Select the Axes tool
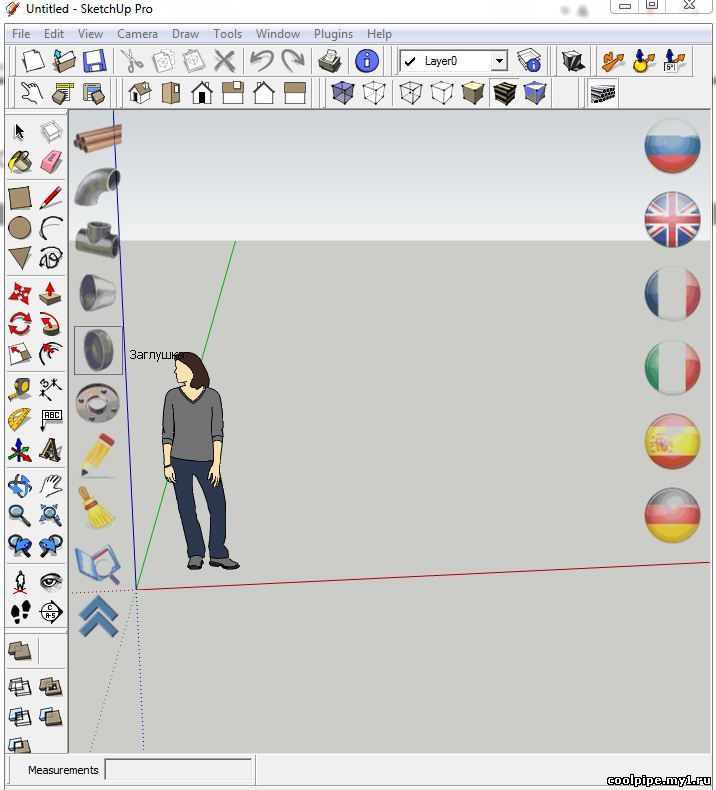Image resolution: width=716 pixels, height=790 pixels. (x=20, y=450)
